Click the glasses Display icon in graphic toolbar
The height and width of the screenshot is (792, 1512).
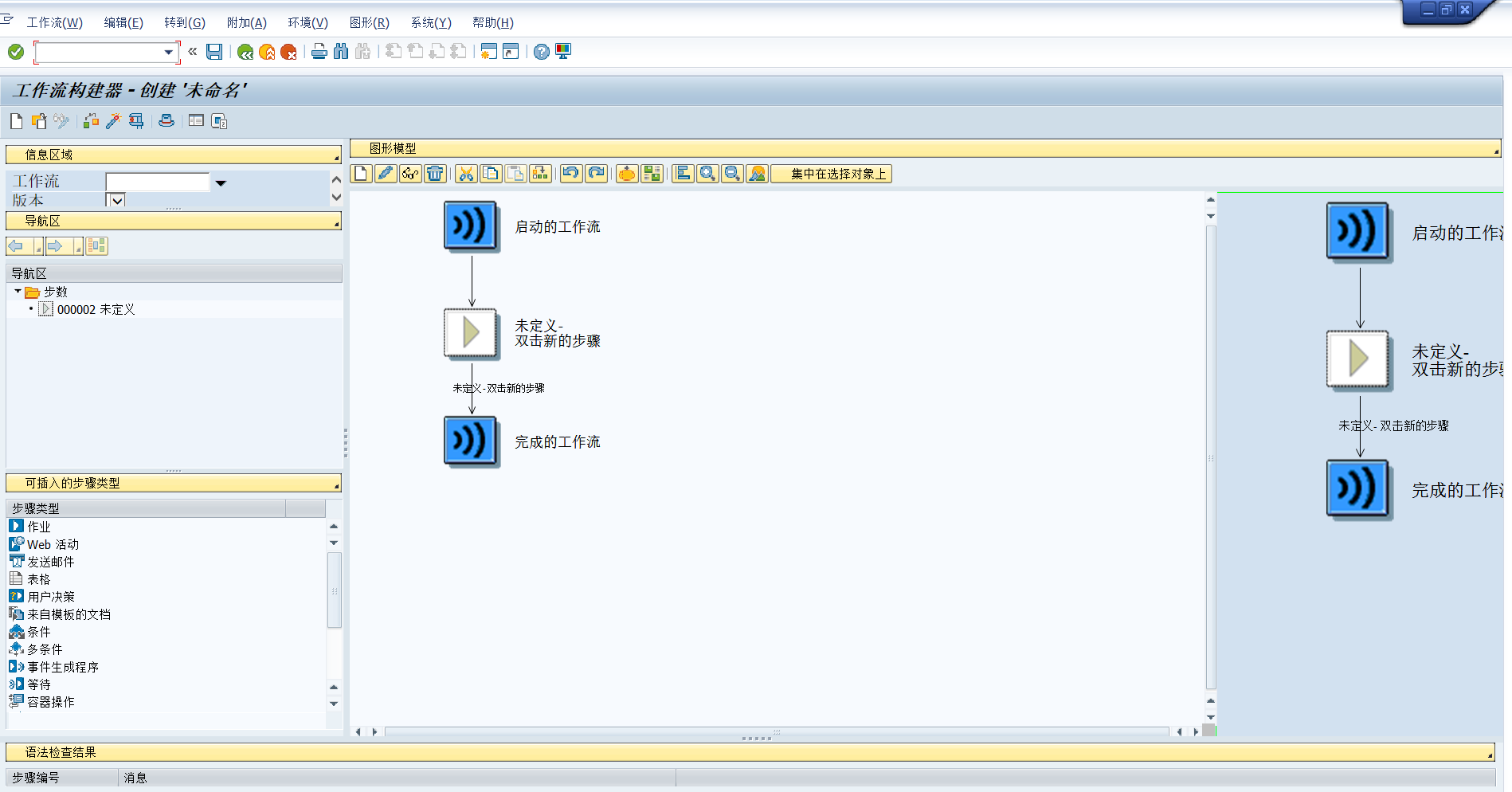coord(410,174)
